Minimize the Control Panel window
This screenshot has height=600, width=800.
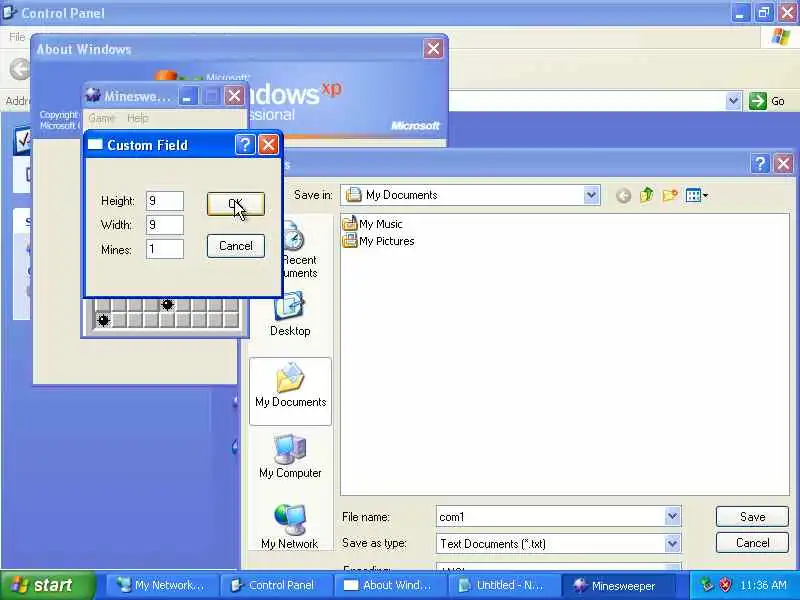tap(740, 13)
